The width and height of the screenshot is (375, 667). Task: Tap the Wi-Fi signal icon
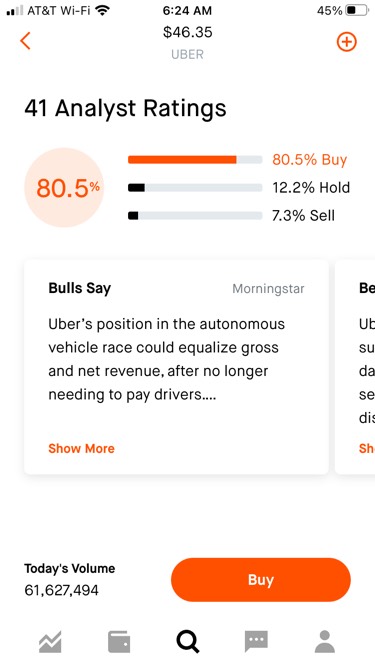click(102, 10)
